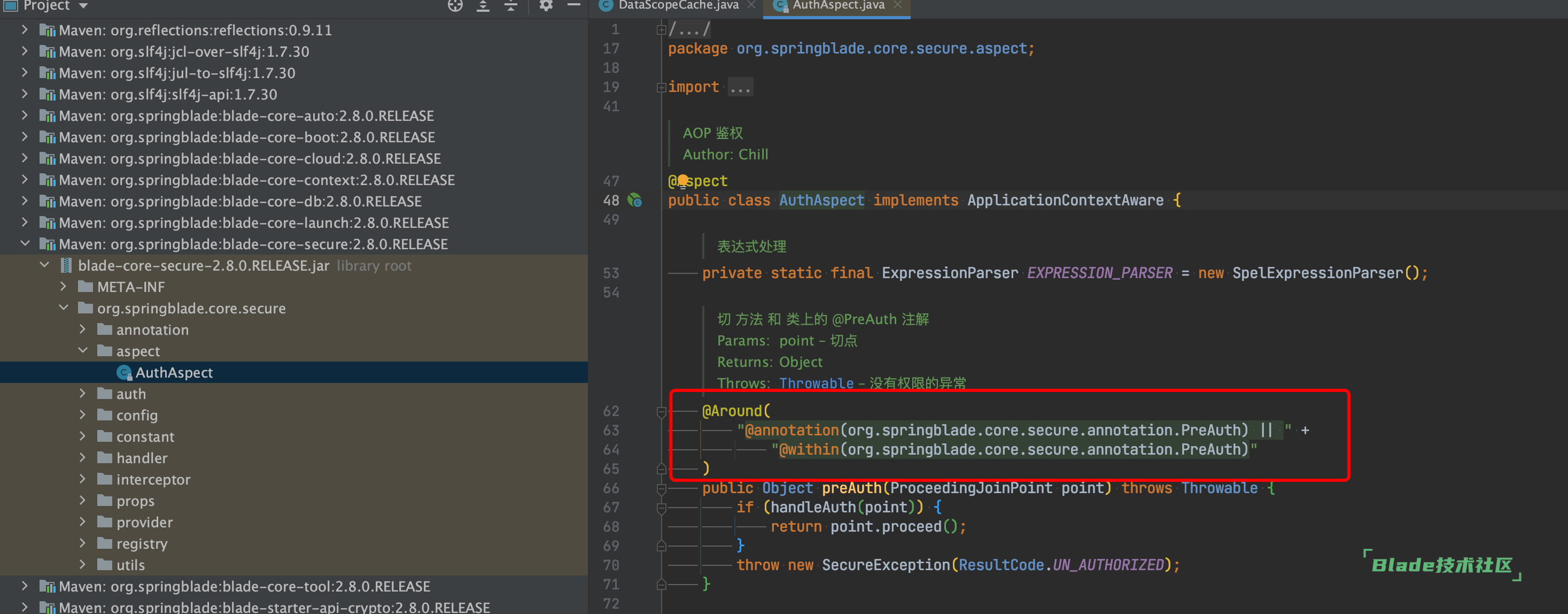Click EXPRESSION_PARSER constant in code
Image resolution: width=1568 pixels, height=614 pixels.
point(1099,273)
